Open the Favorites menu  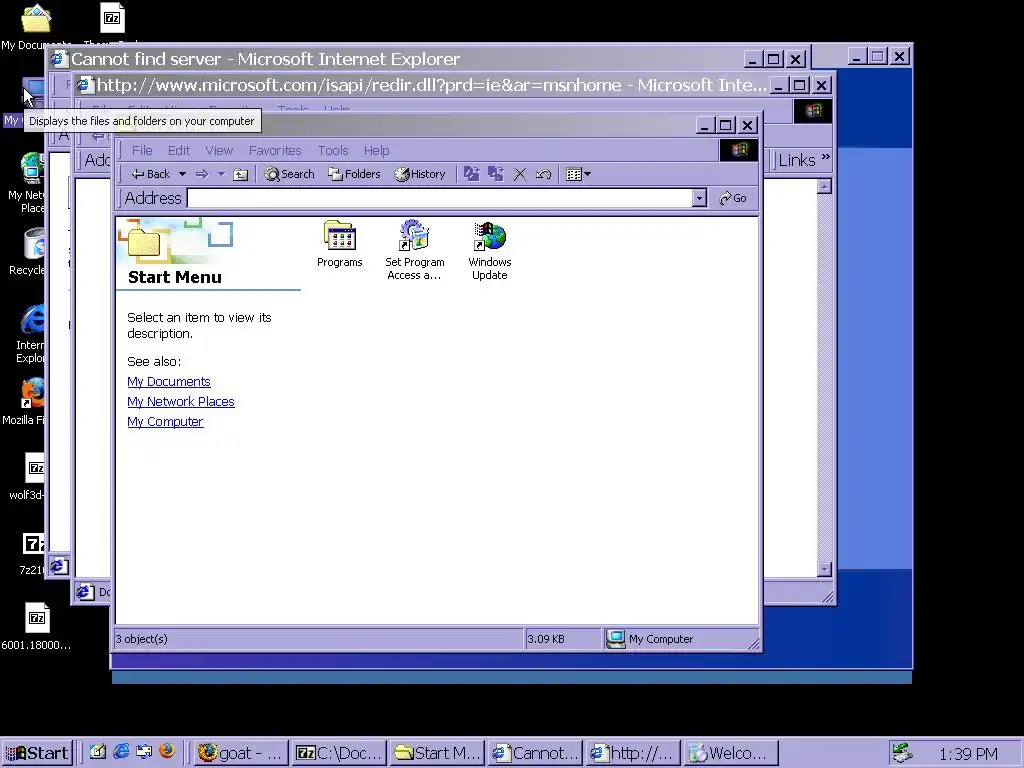pyautogui.click(x=275, y=150)
